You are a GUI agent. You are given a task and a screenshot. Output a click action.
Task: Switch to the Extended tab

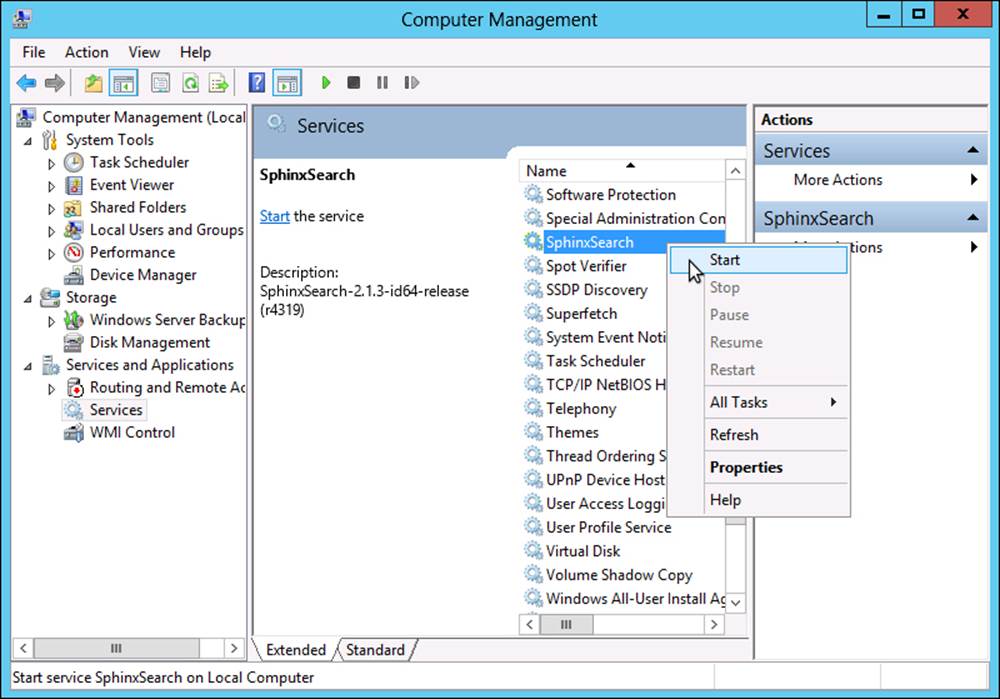click(295, 650)
